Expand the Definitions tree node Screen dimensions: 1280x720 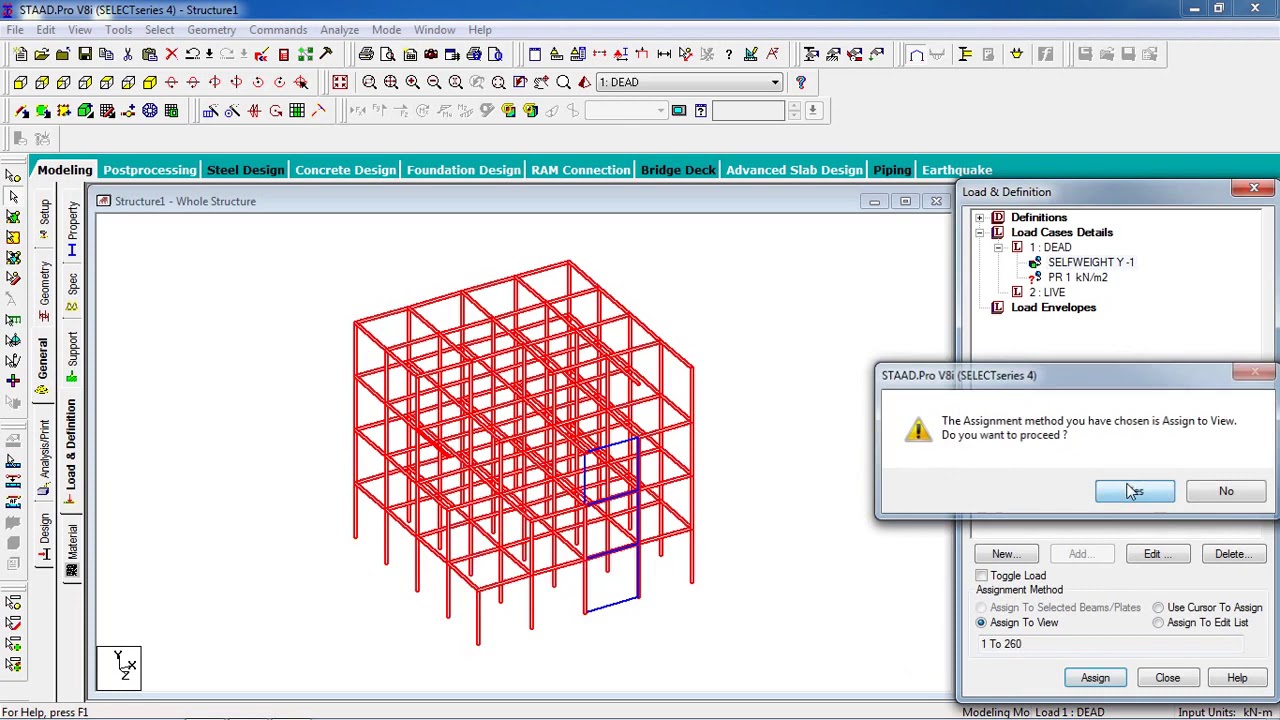coord(980,217)
